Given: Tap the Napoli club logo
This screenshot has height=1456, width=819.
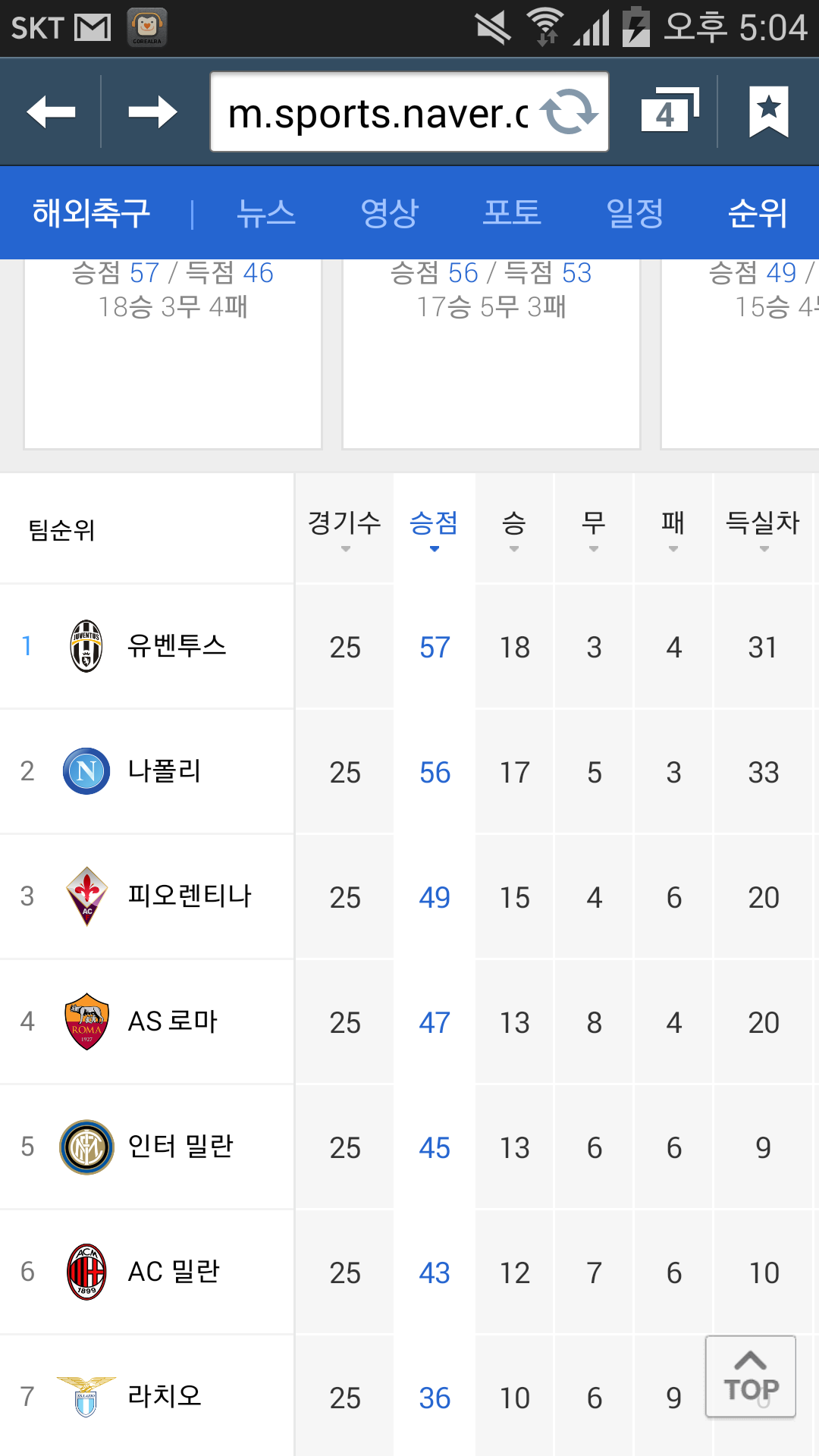Looking at the screenshot, I should coord(86,771).
